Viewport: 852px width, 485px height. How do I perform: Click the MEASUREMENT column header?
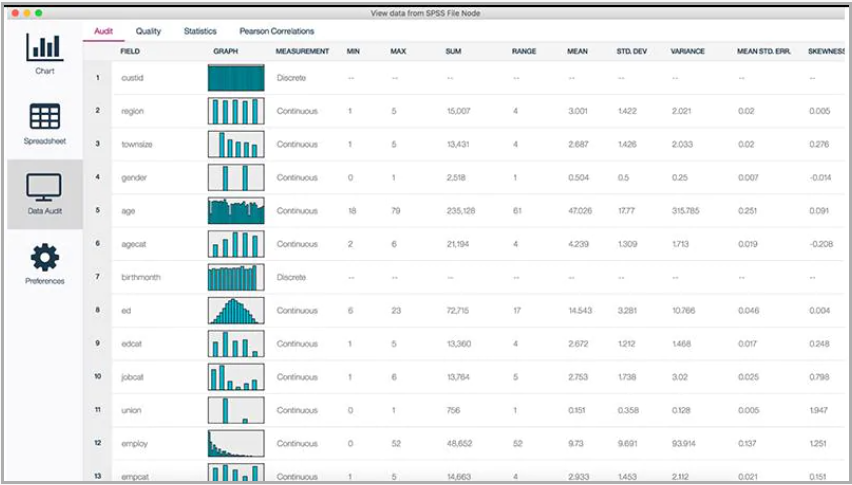tap(302, 51)
